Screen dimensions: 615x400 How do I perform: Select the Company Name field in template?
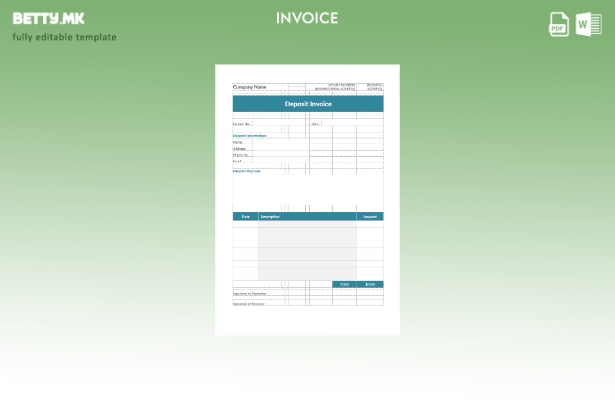(x=250, y=87)
